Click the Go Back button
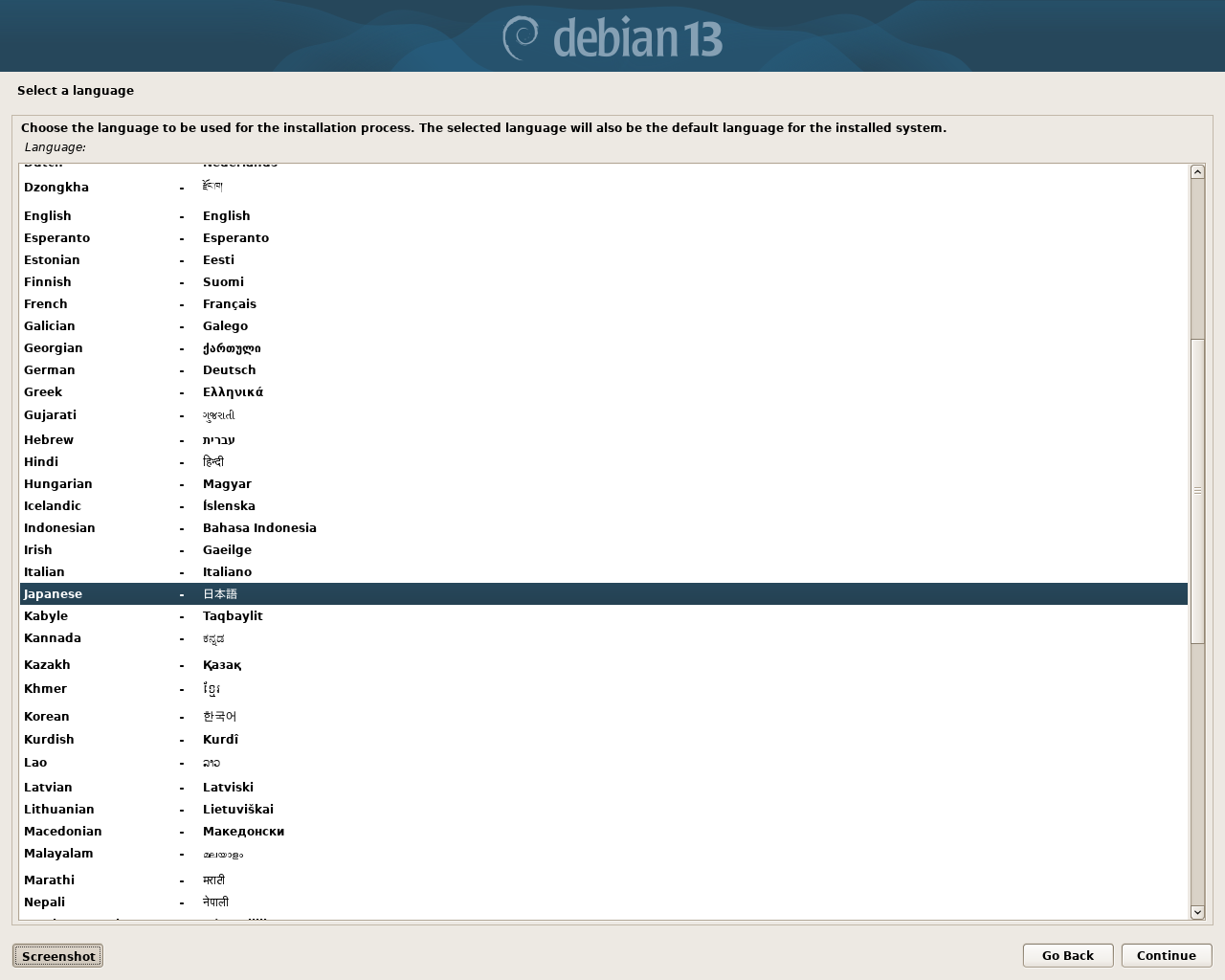This screenshot has height=980, width=1225. (x=1067, y=955)
